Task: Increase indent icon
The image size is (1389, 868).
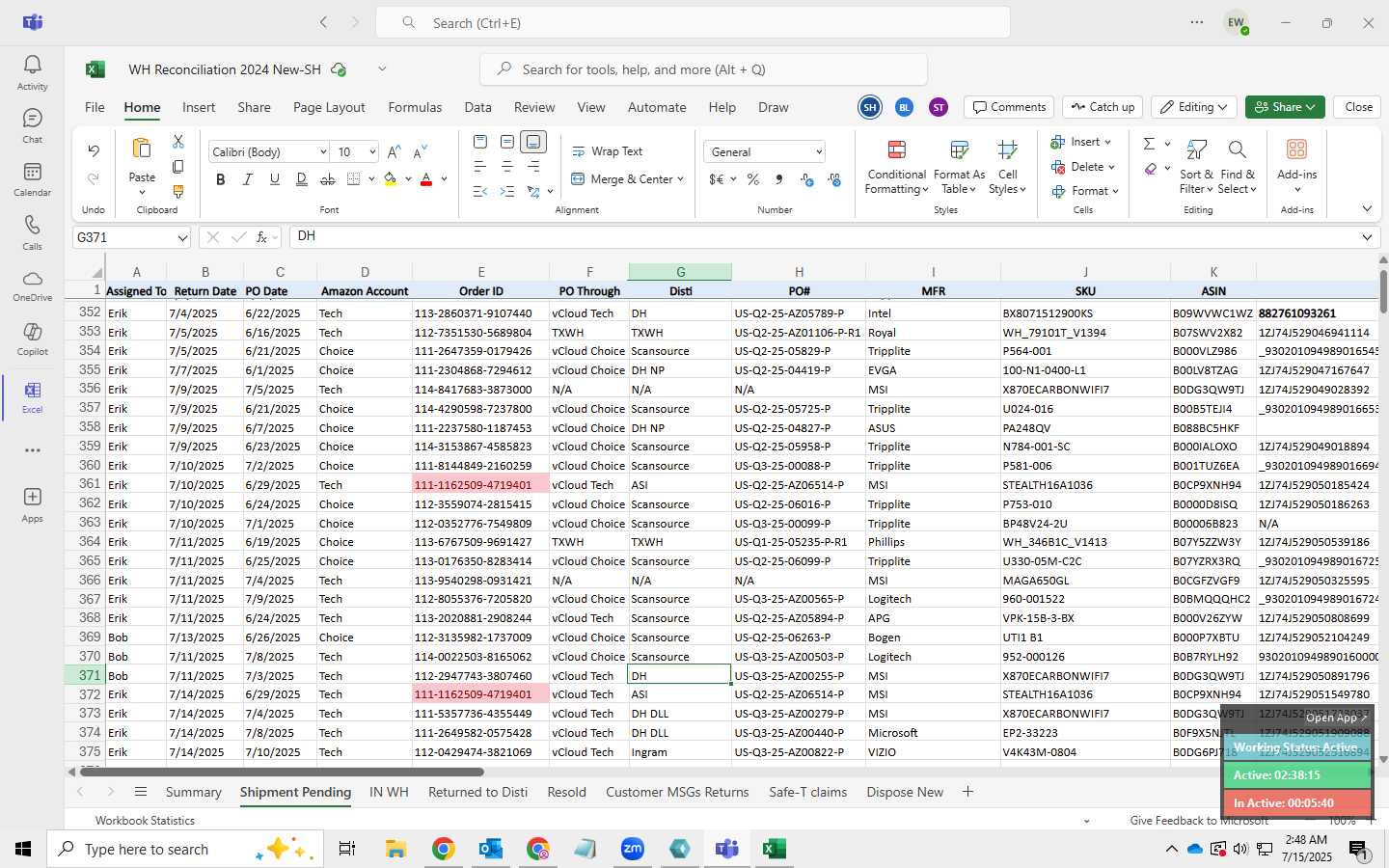Action: 507,192
